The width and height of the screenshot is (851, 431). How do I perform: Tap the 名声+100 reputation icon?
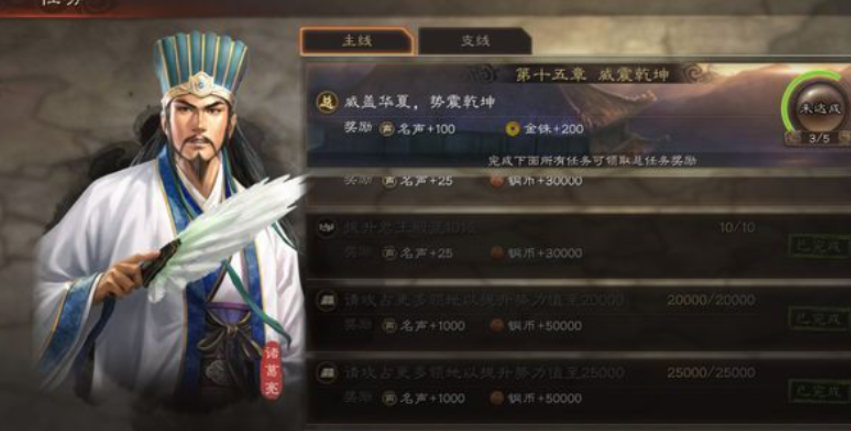tap(387, 129)
